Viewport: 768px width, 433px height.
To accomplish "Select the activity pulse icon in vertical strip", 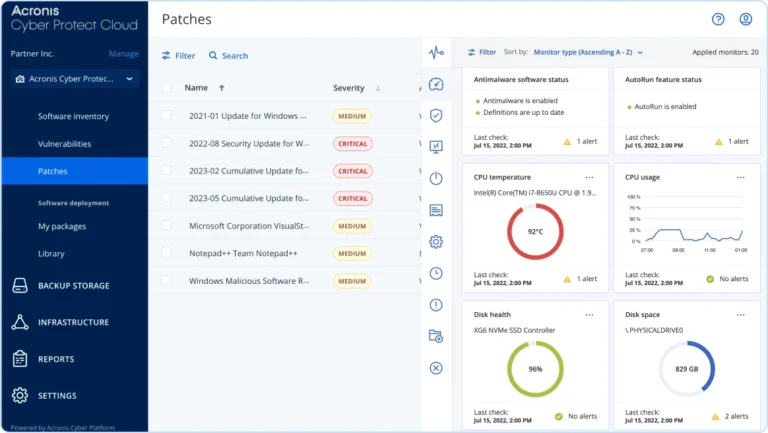I will (436, 52).
